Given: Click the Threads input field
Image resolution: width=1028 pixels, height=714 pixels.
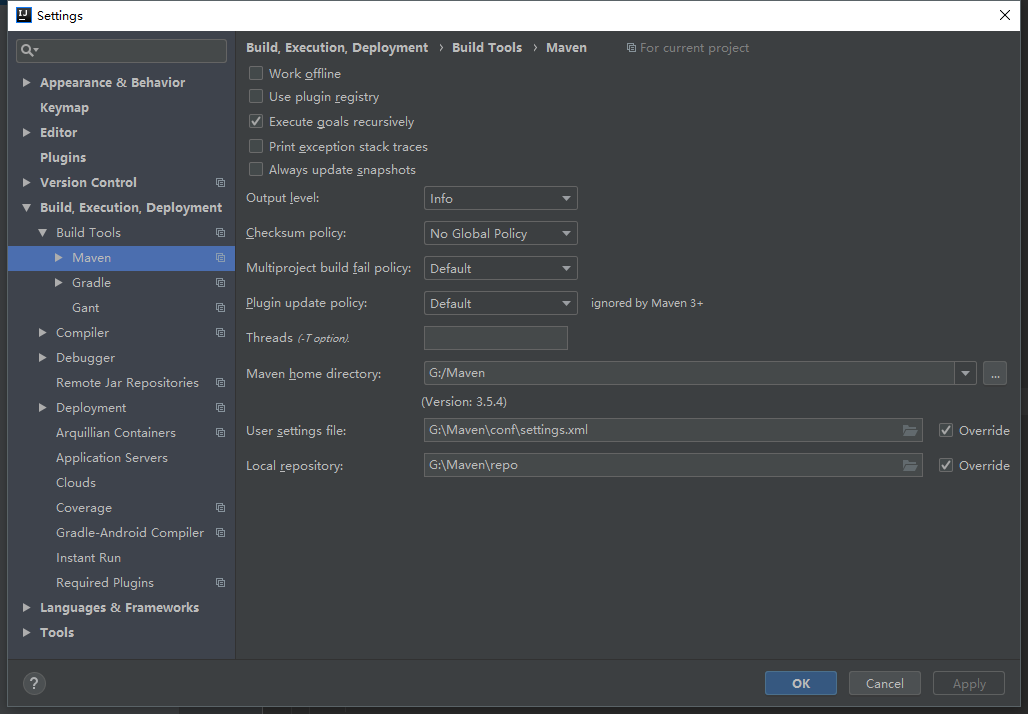Looking at the screenshot, I should click(x=496, y=338).
